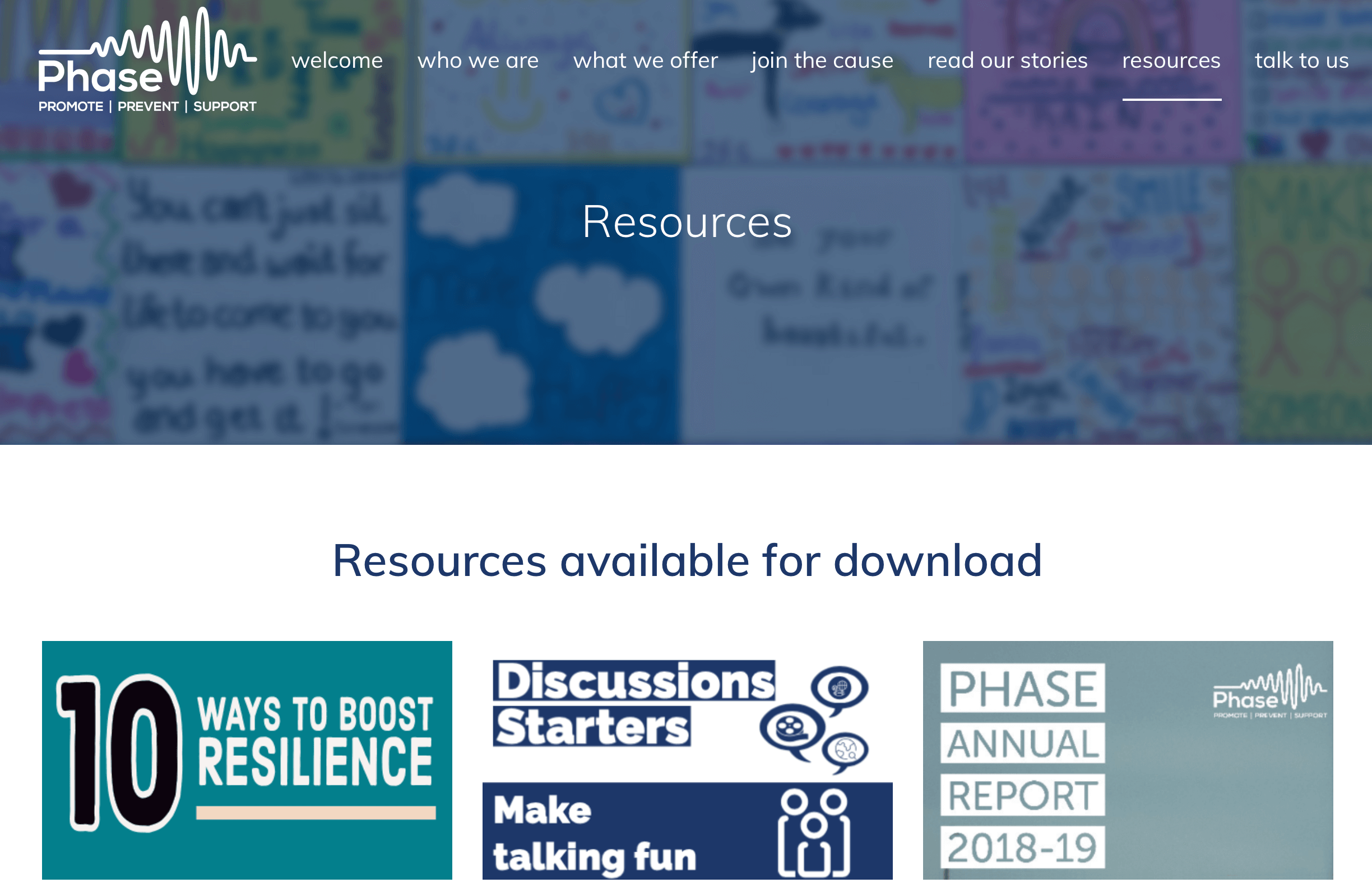Click the globe speech bubble icon
The image size is (1372, 892).
tap(846, 751)
